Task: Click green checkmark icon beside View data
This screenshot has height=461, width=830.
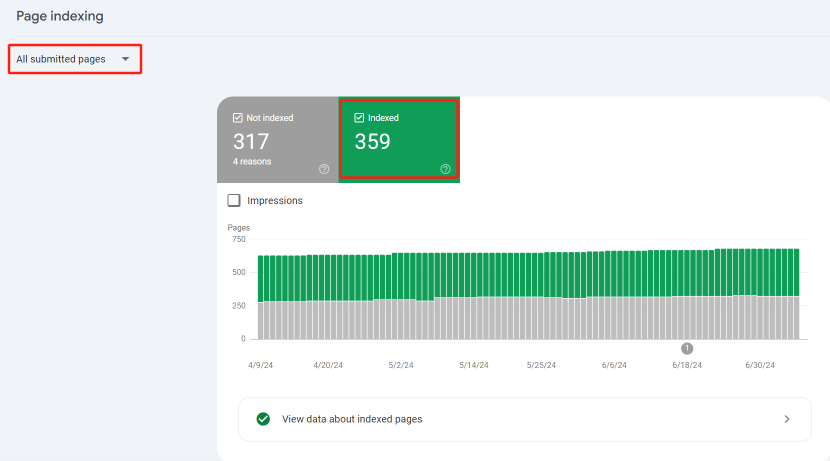Action: click(263, 419)
